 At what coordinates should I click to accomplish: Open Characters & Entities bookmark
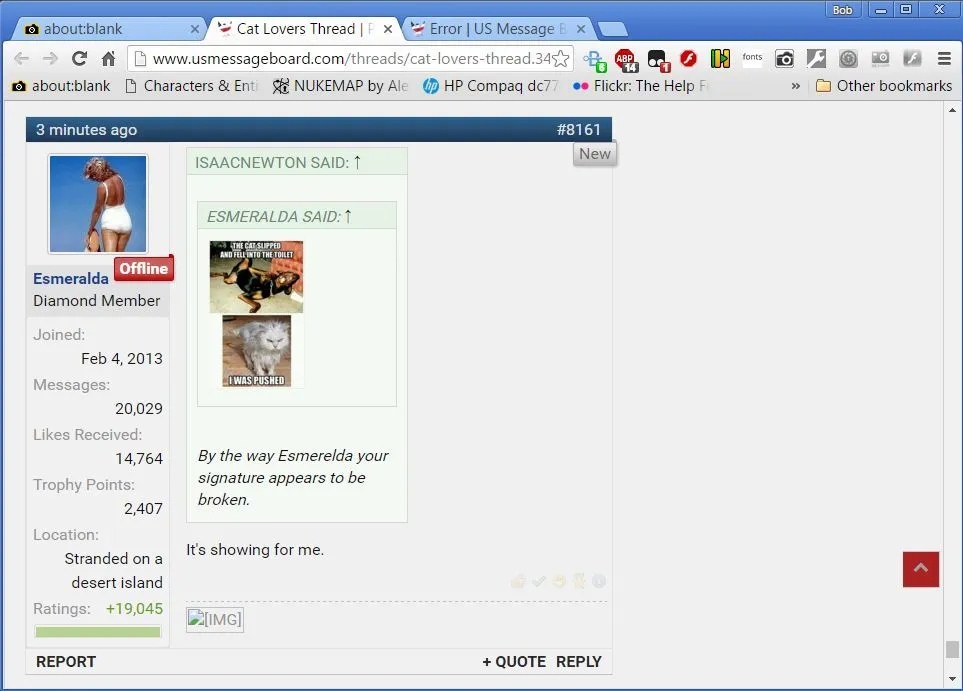192,86
